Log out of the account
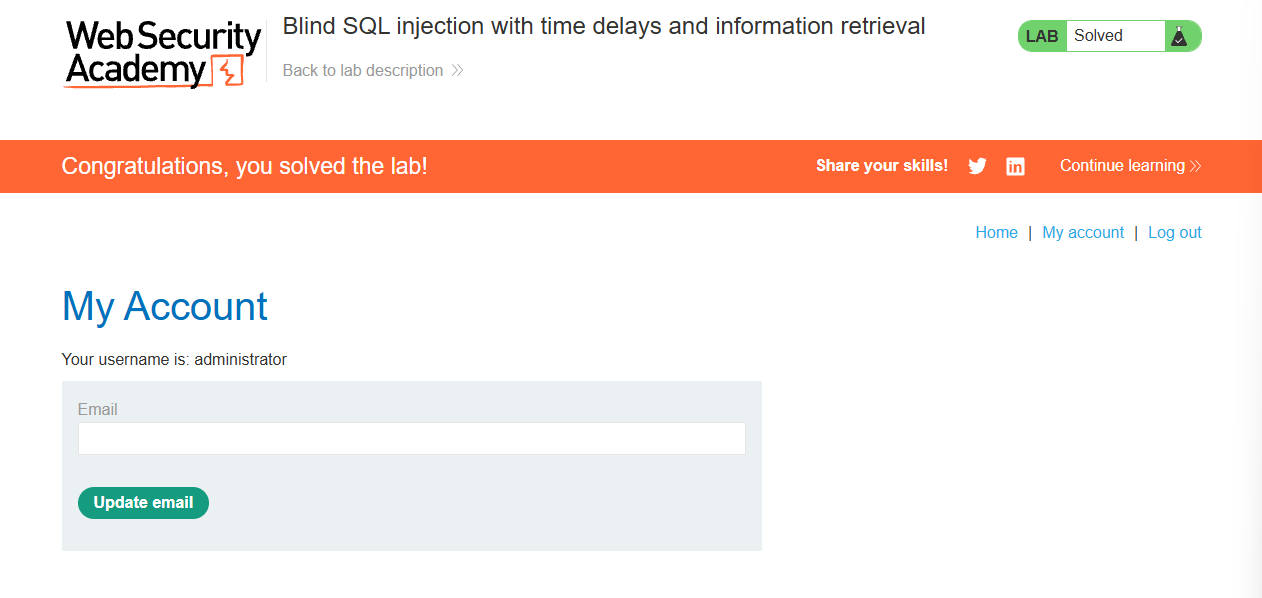1262x598 pixels. (x=1175, y=232)
